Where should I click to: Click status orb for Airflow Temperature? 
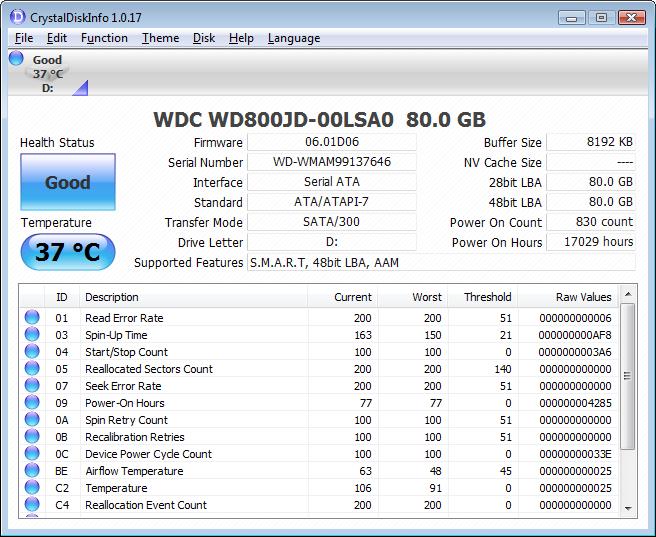(32, 471)
